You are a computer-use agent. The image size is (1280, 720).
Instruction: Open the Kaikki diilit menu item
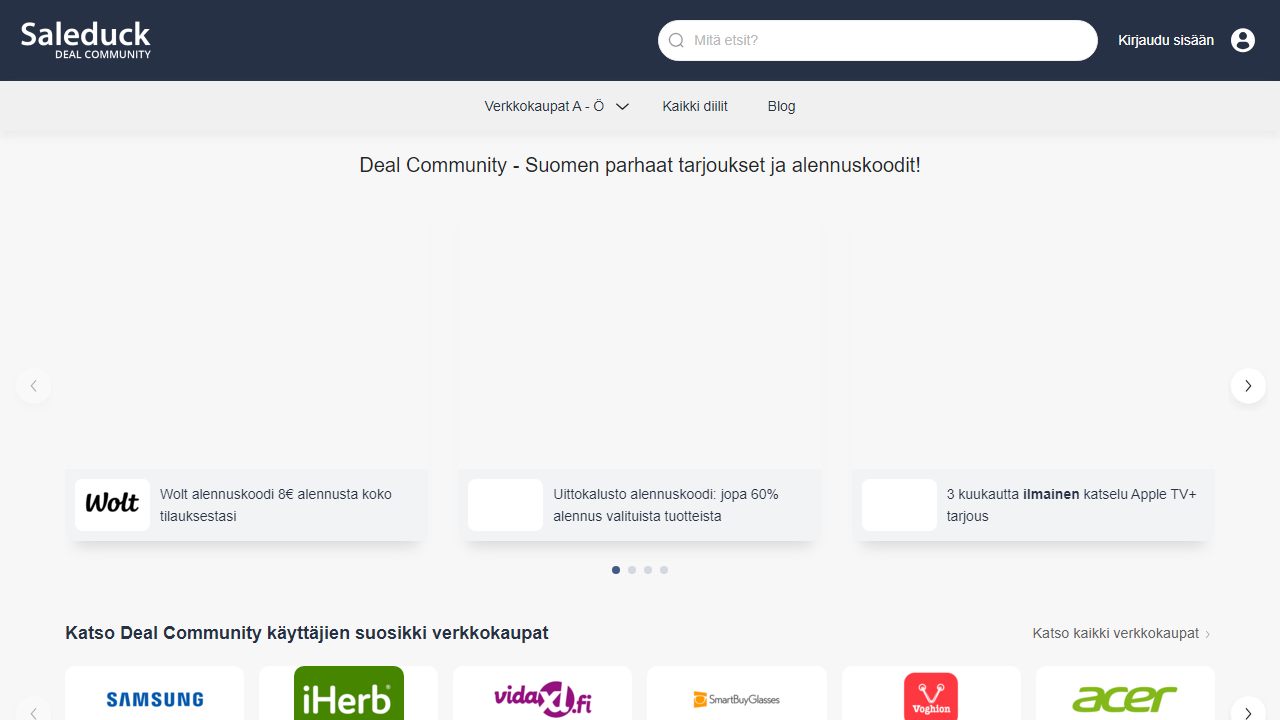[694, 106]
